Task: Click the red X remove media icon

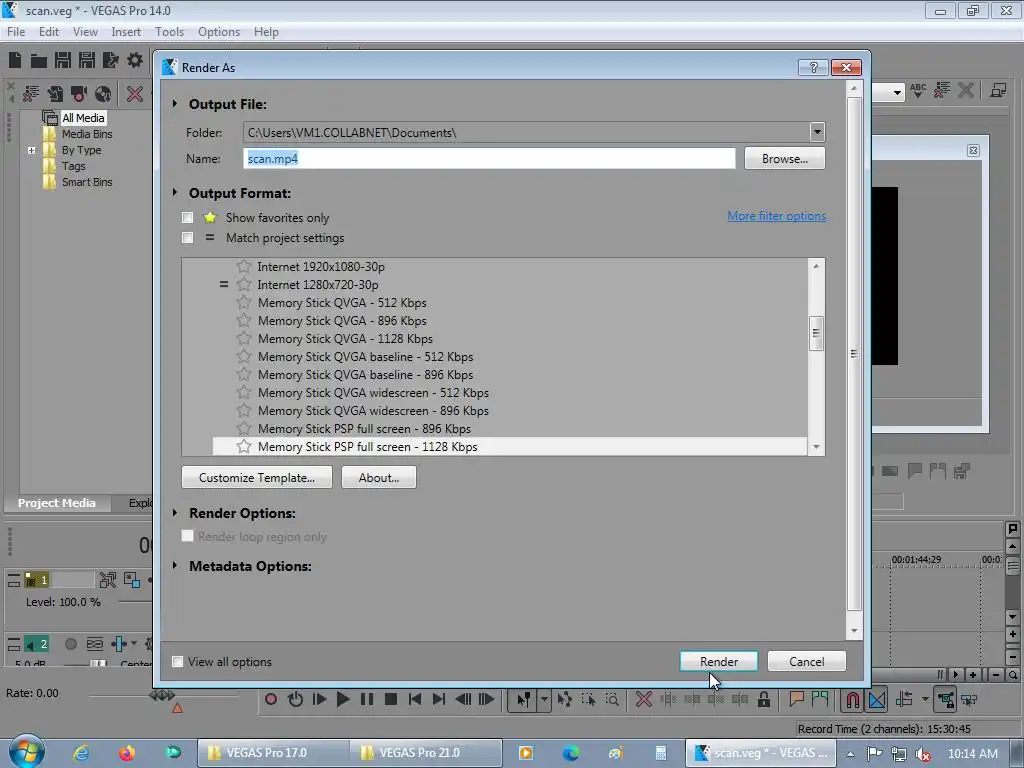Action: coord(135,94)
